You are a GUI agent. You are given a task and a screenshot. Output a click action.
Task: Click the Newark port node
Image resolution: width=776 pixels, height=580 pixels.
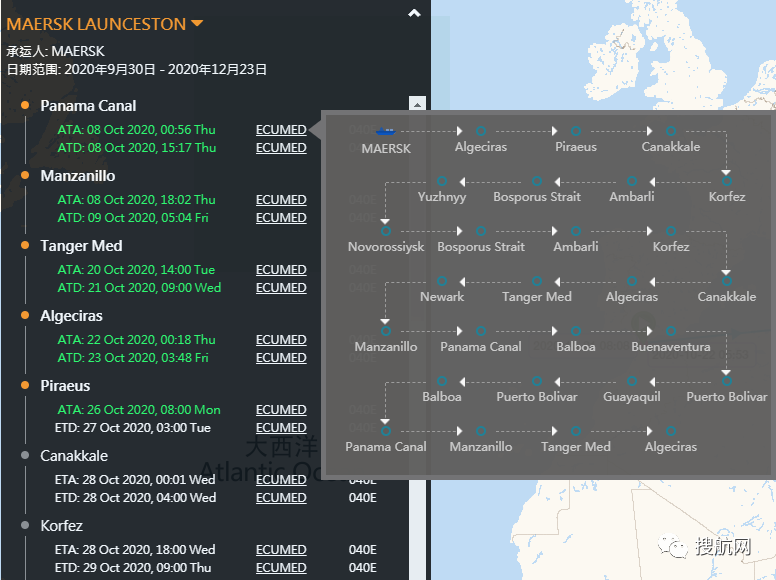click(x=442, y=281)
